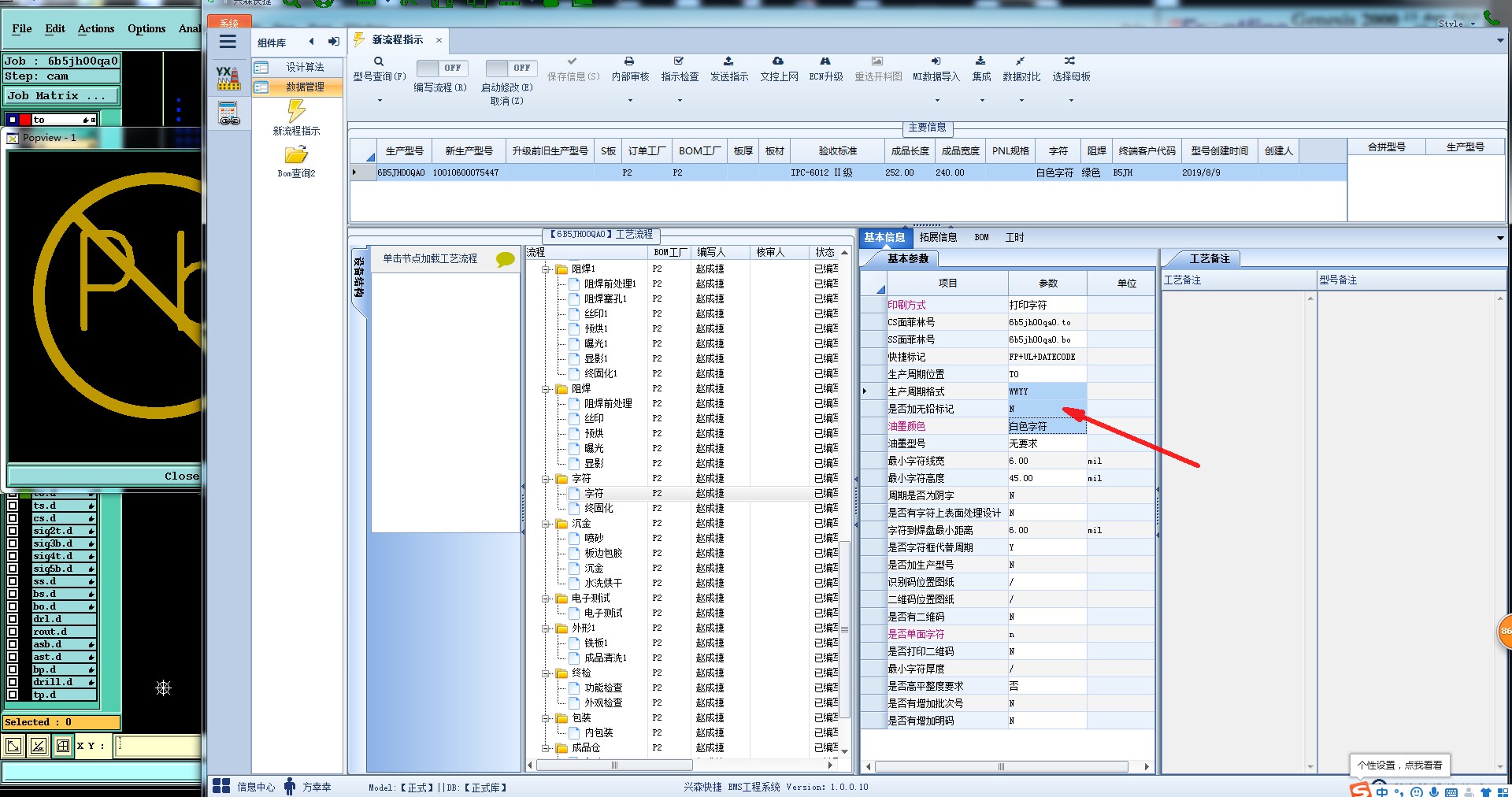Click the 内部审核 printer icon
1512x797 pixels.
click(x=629, y=61)
